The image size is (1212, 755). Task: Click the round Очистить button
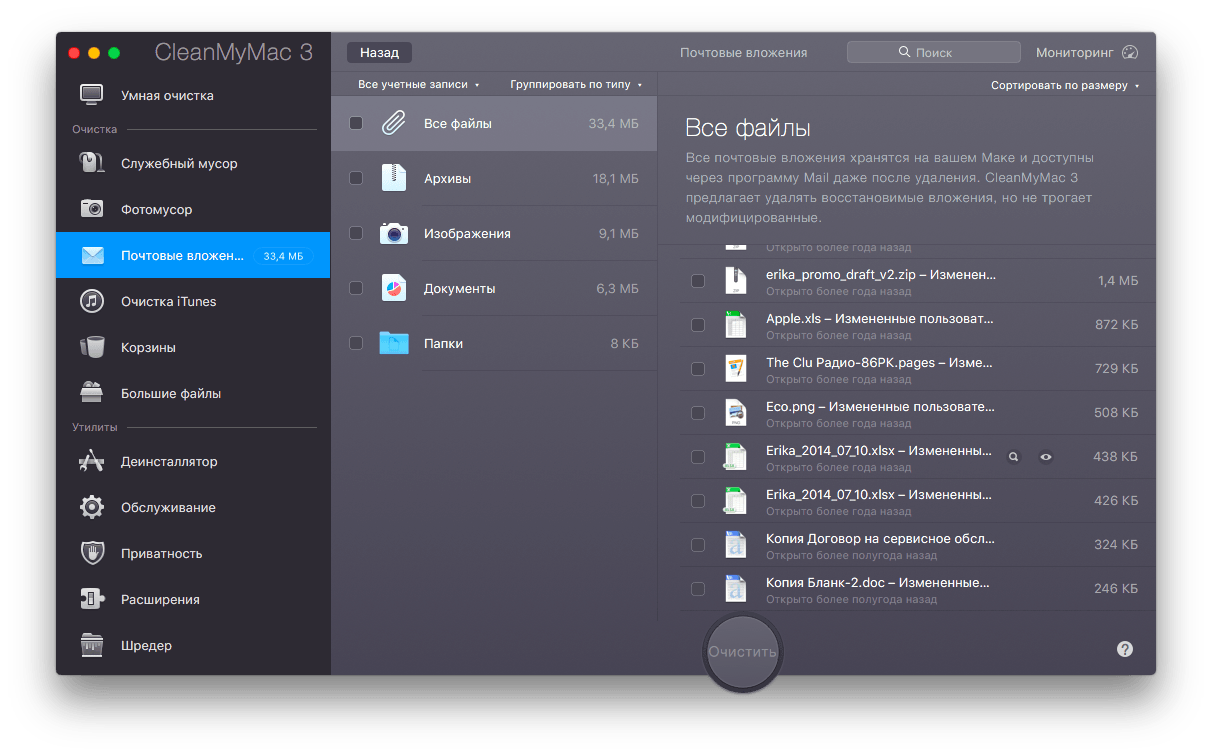[x=742, y=652]
